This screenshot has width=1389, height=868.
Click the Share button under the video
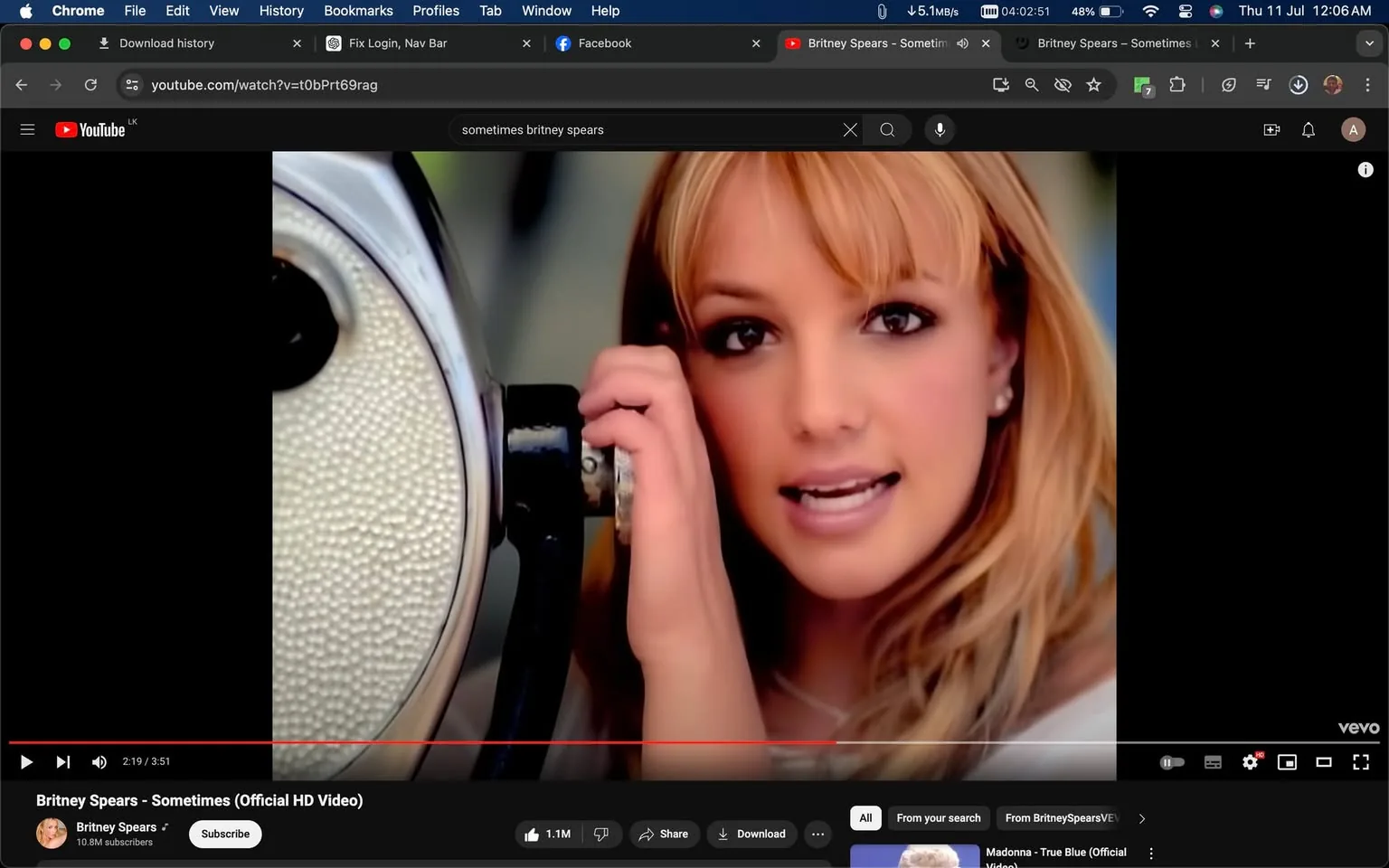click(664, 834)
